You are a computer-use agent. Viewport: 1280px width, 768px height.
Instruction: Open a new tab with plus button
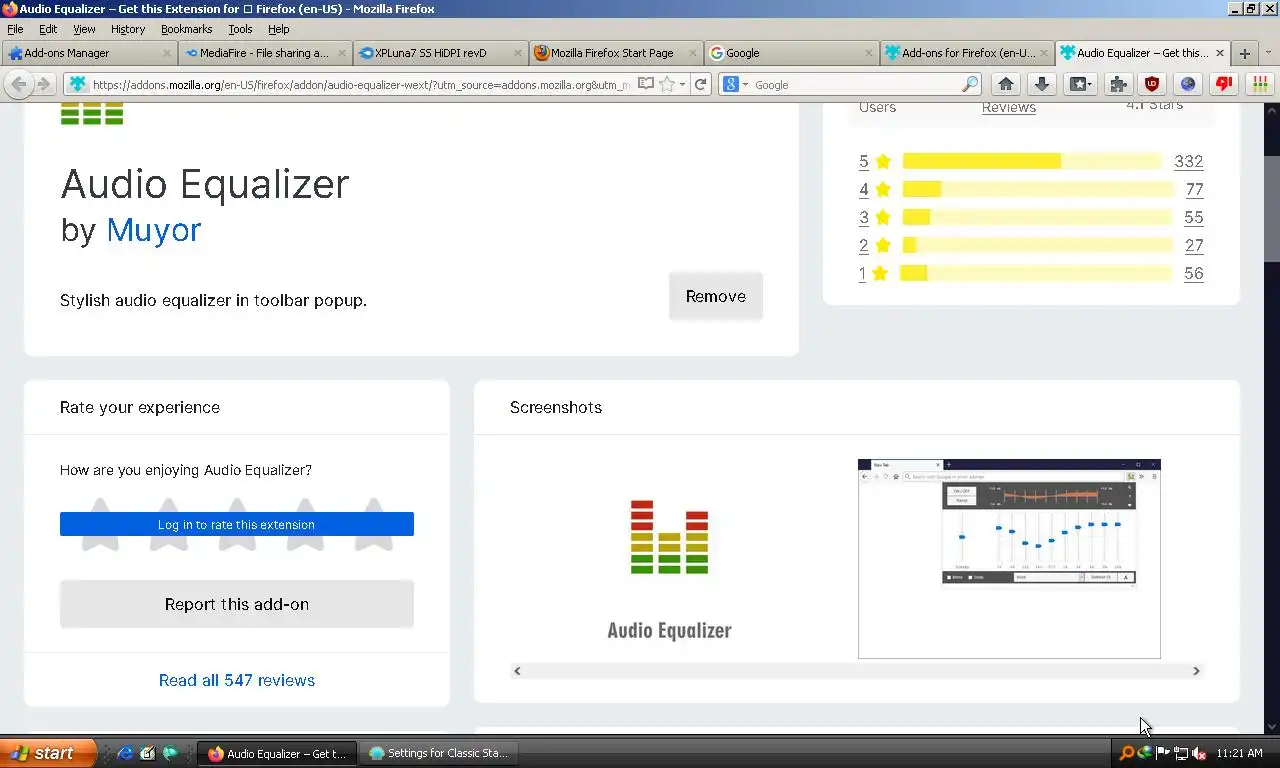pyautogui.click(x=1244, y=53)
